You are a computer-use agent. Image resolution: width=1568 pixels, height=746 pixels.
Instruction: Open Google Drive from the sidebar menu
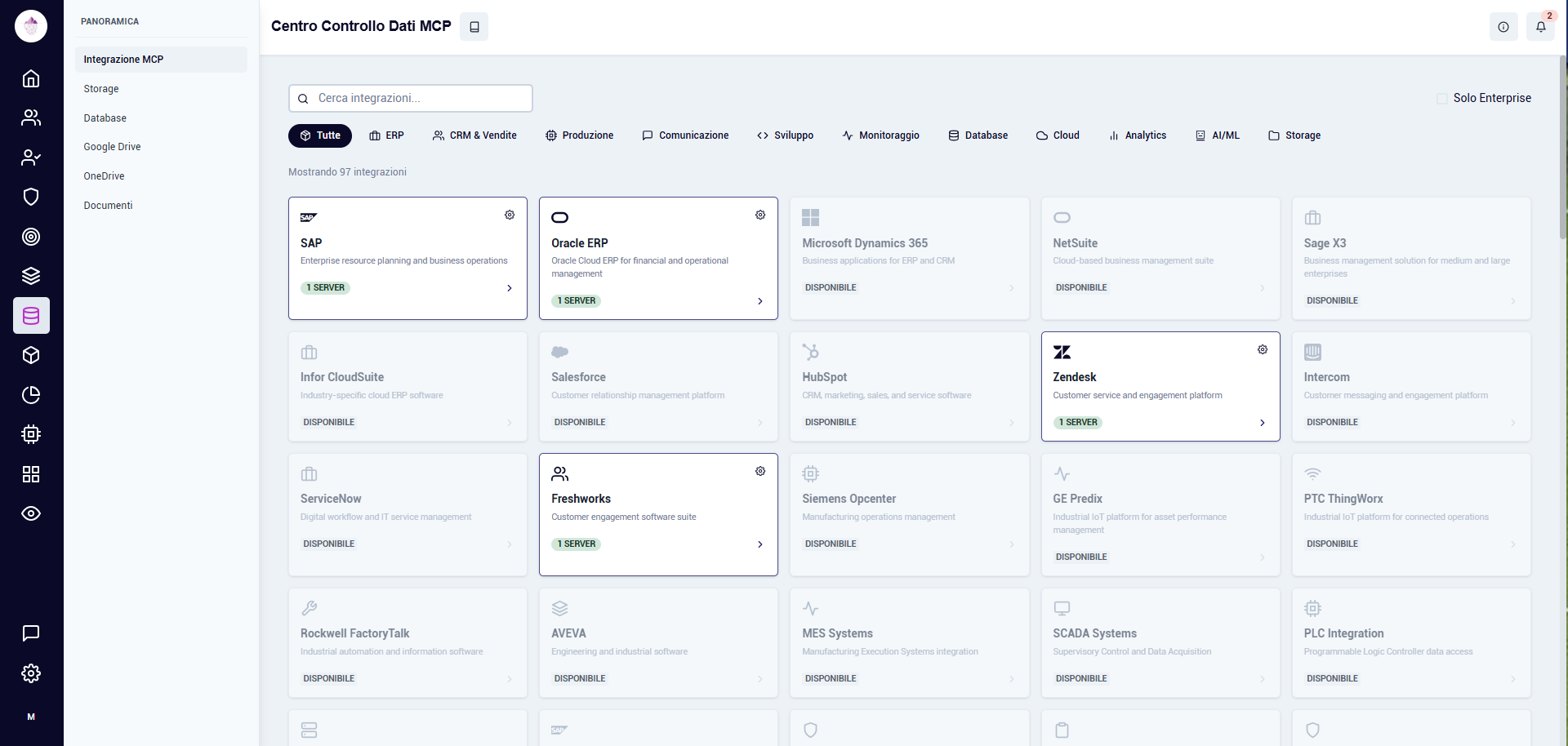(x=112, y=147)
